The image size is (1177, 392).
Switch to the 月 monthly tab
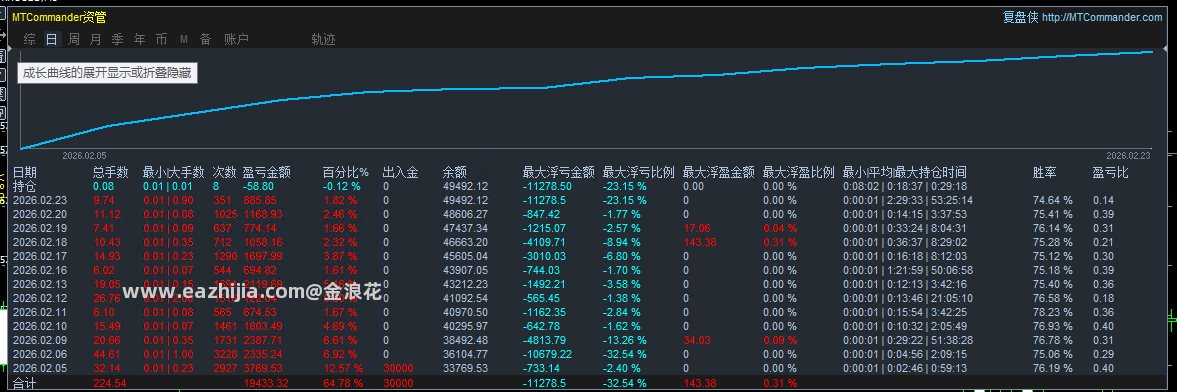click(95, 39)
